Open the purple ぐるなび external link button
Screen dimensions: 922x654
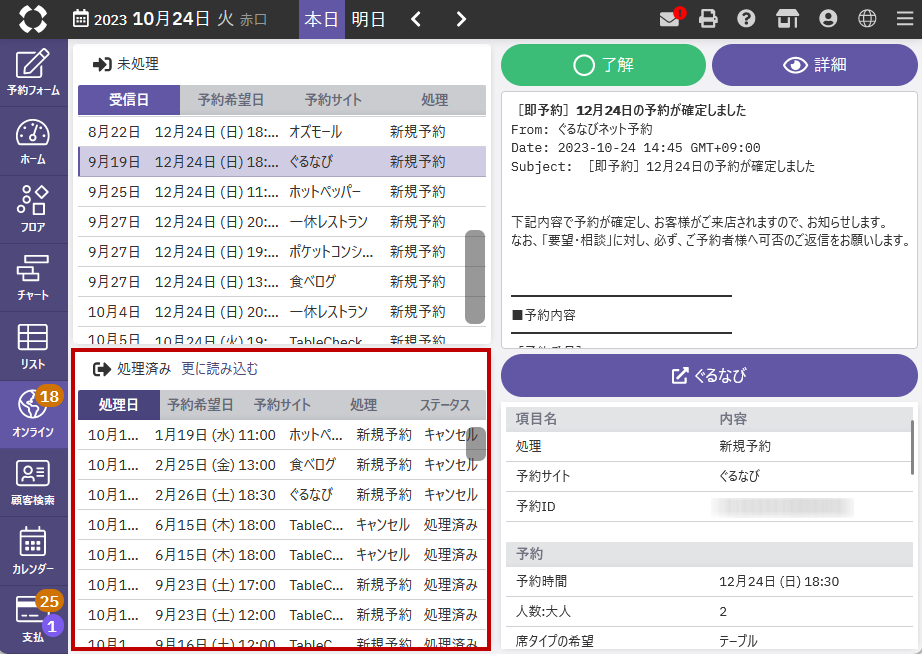709,376
